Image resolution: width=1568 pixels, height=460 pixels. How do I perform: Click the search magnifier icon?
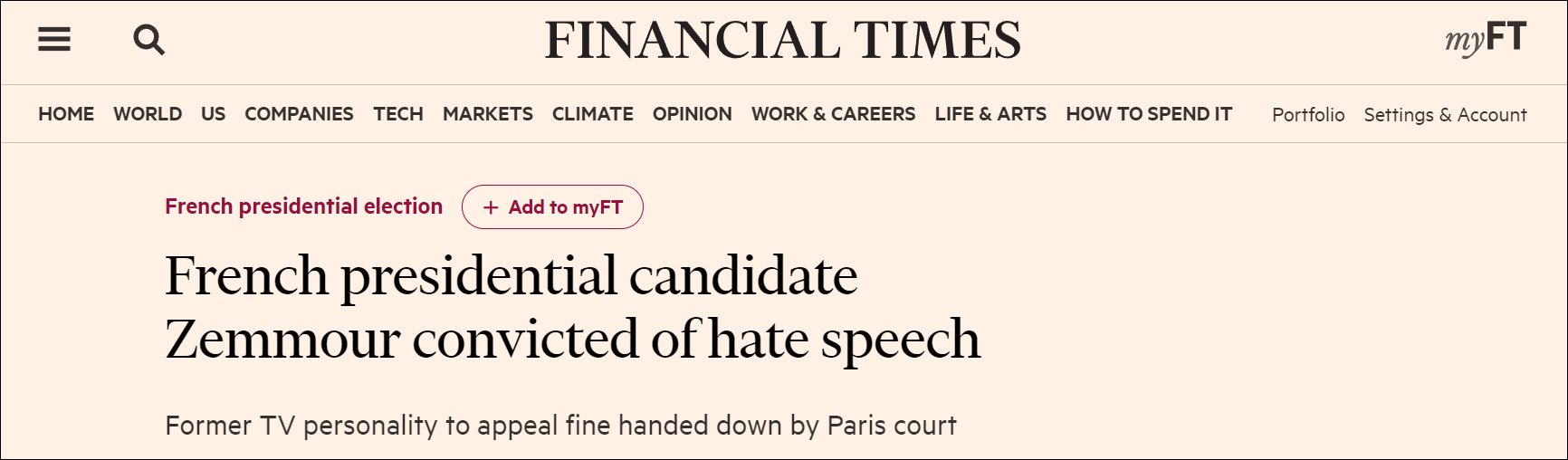[148, 40]
